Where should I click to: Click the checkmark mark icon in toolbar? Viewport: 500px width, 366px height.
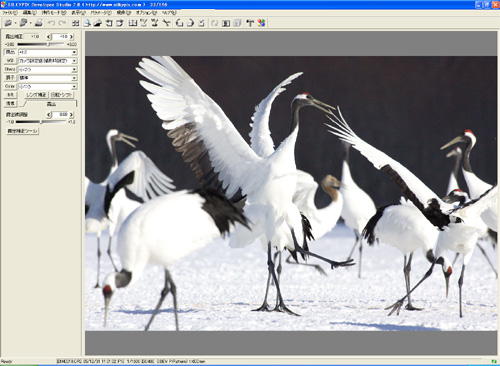(x=201, y=23)
